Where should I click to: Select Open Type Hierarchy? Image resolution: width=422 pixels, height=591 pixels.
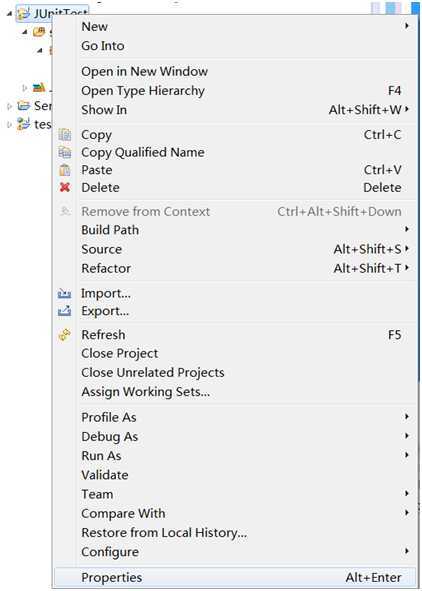(235, 90)
